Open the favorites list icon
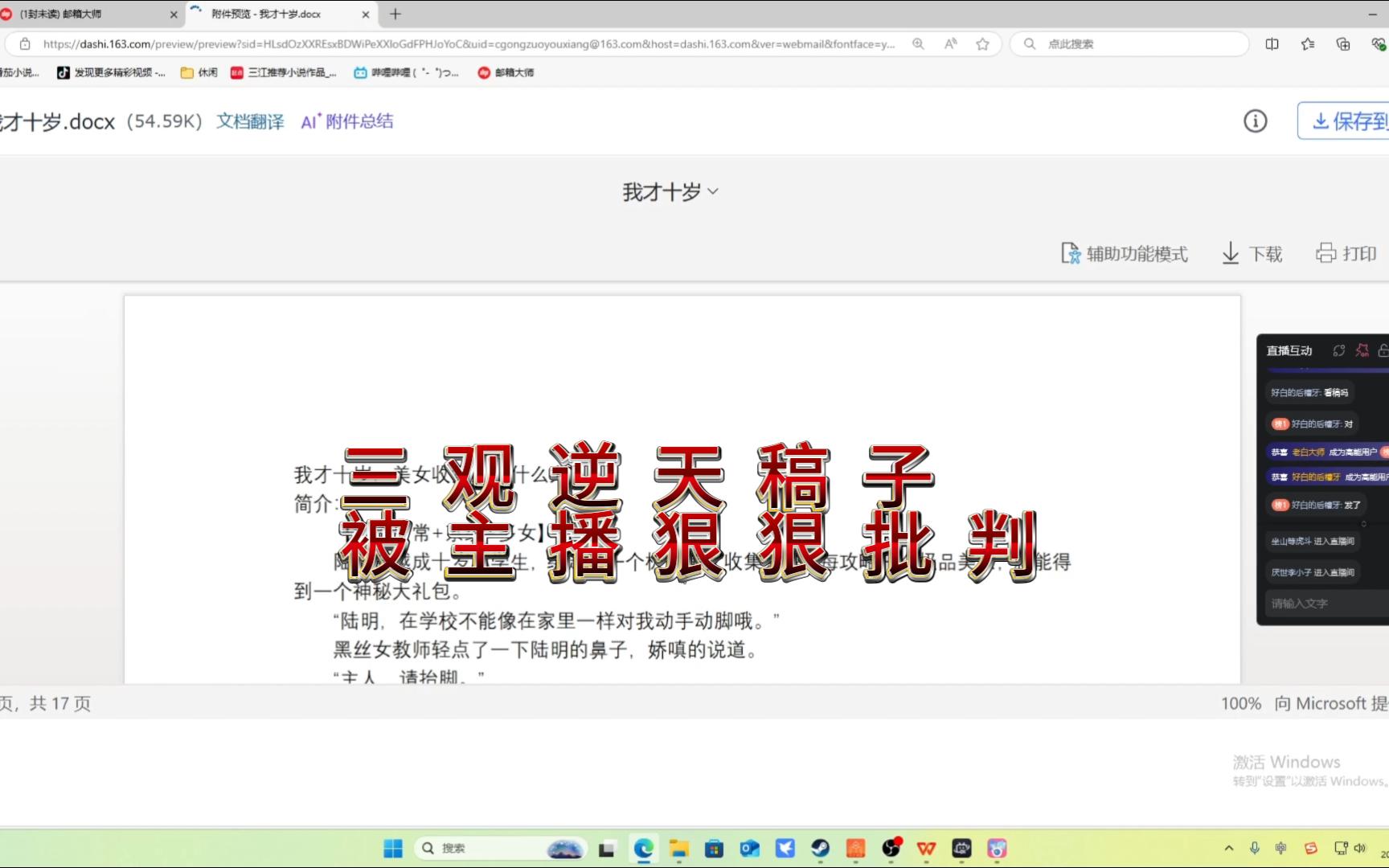 [x=1308, y=44]
